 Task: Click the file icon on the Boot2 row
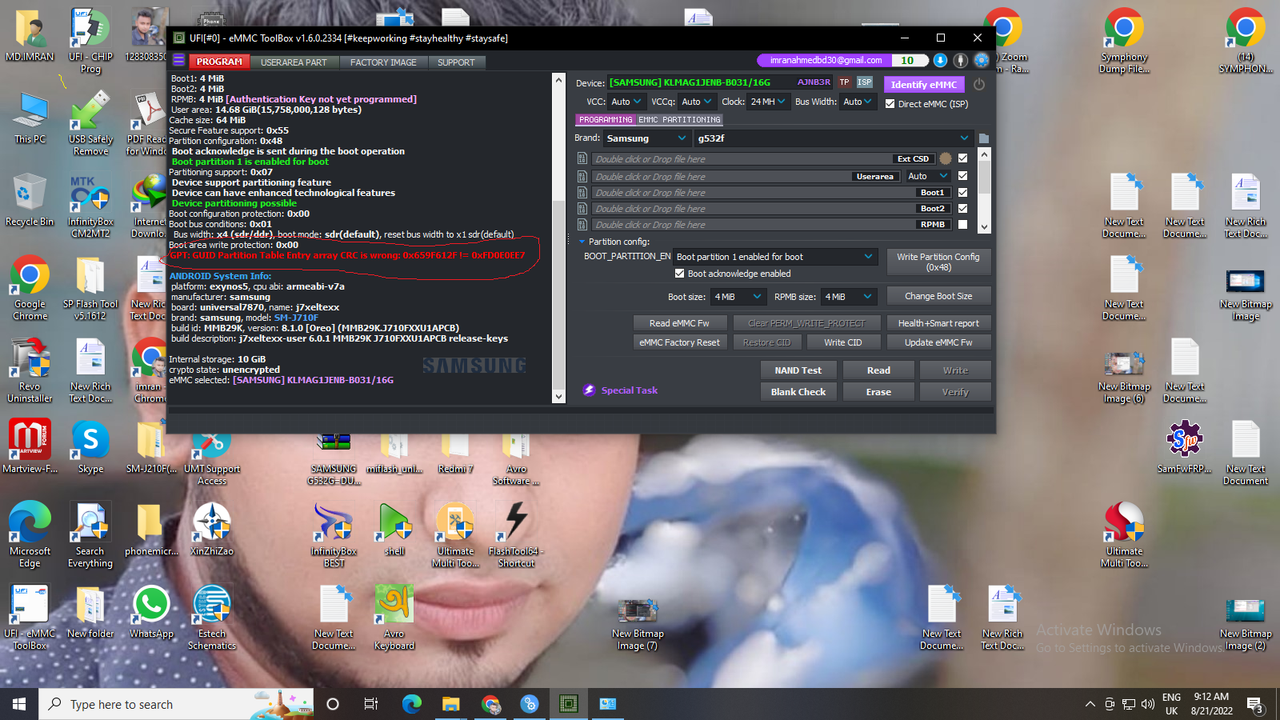click(x=582, y=208)
